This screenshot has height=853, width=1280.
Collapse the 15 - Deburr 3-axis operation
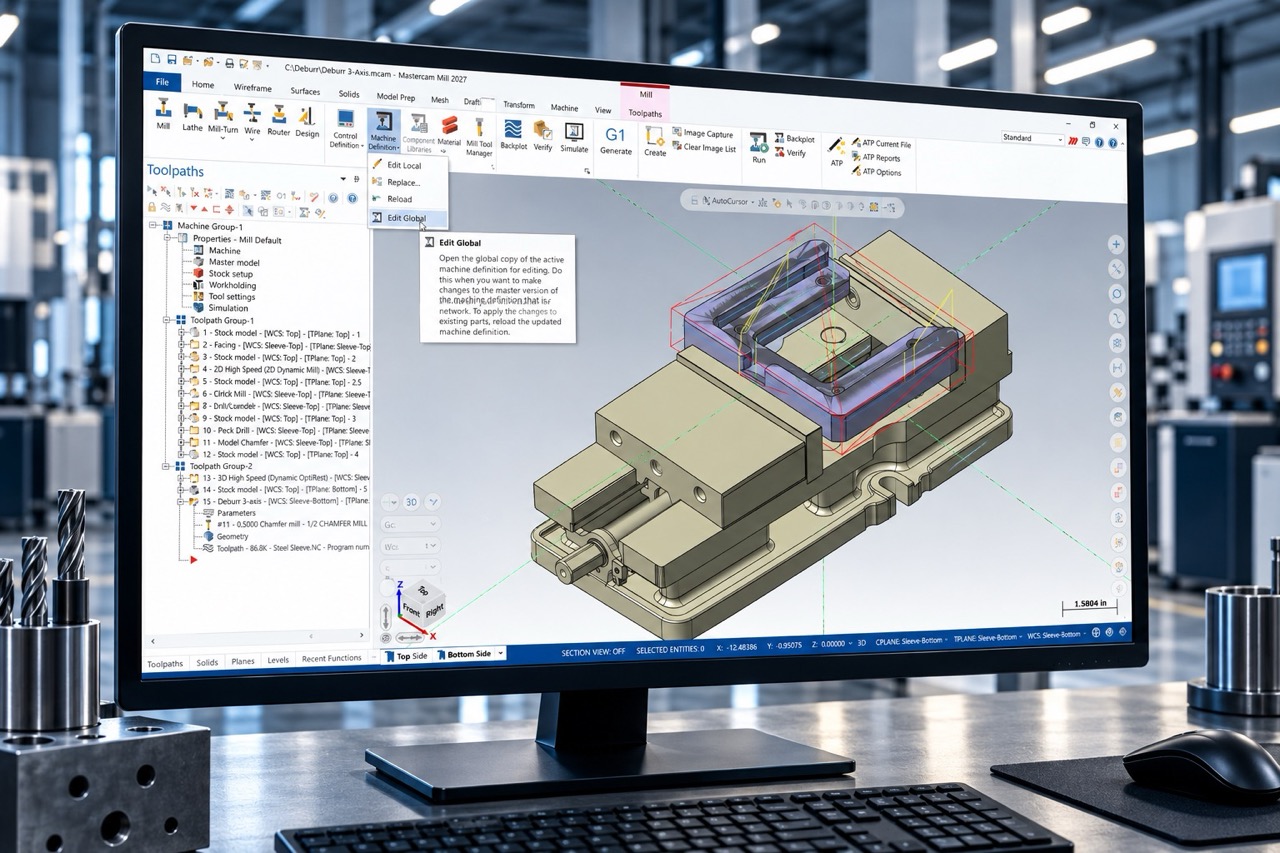tap(181, 502)
